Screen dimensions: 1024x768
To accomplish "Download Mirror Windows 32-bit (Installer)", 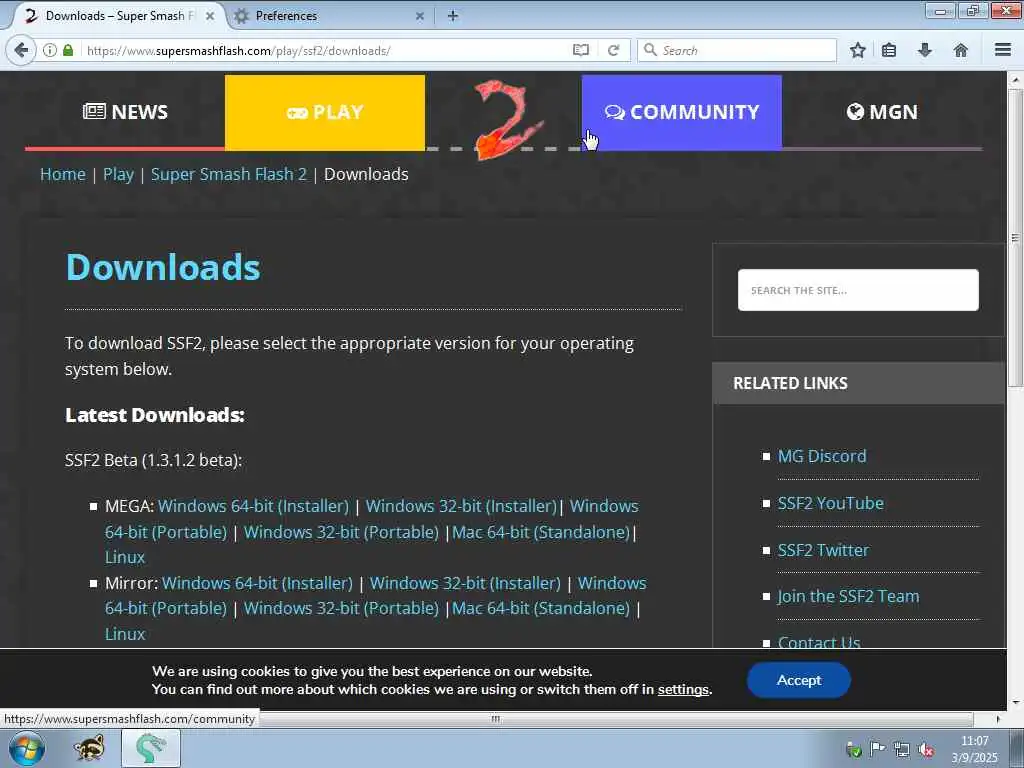I will tap(465, 583).
